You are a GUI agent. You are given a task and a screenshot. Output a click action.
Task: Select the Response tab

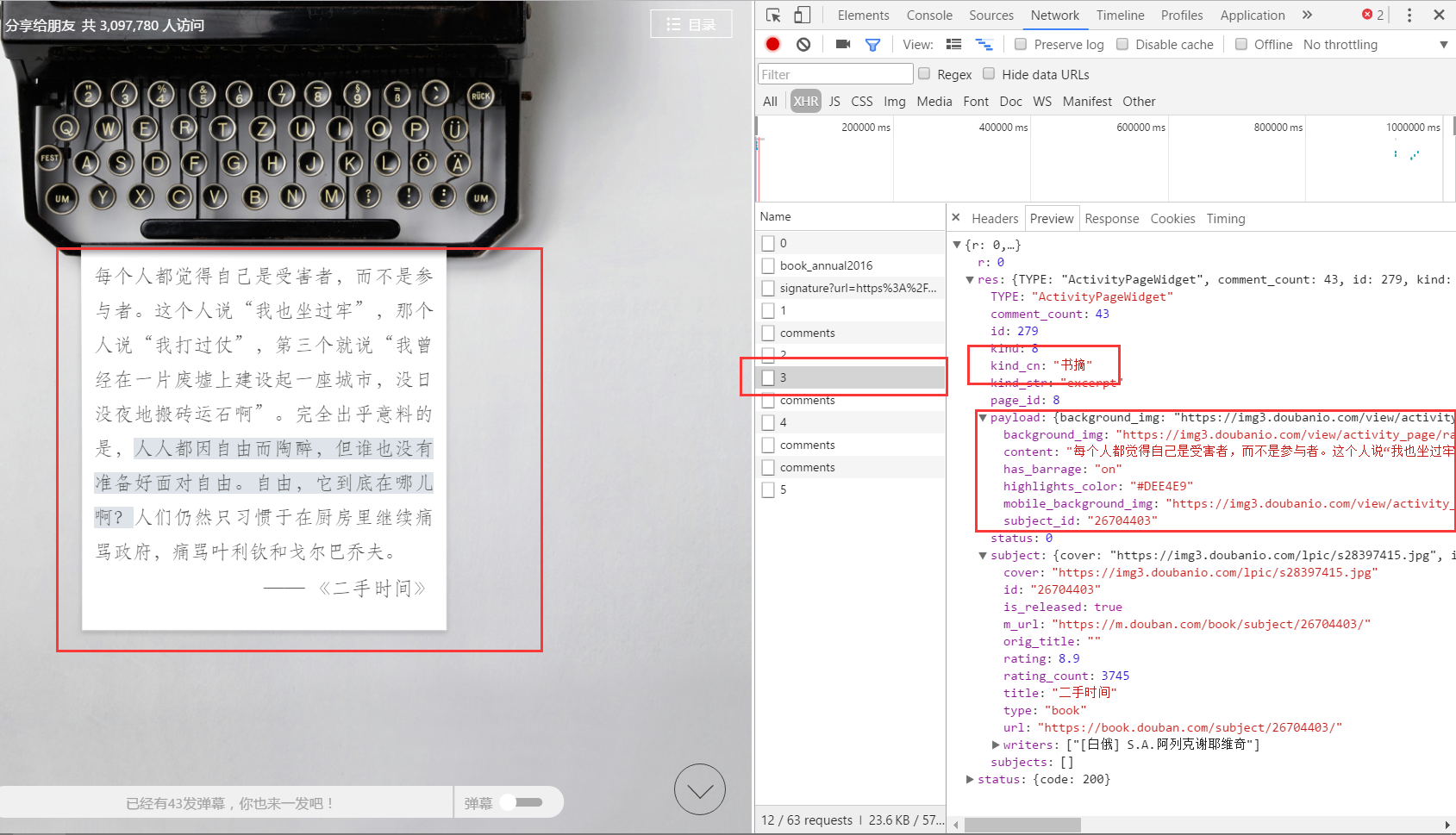point(1112,219)
